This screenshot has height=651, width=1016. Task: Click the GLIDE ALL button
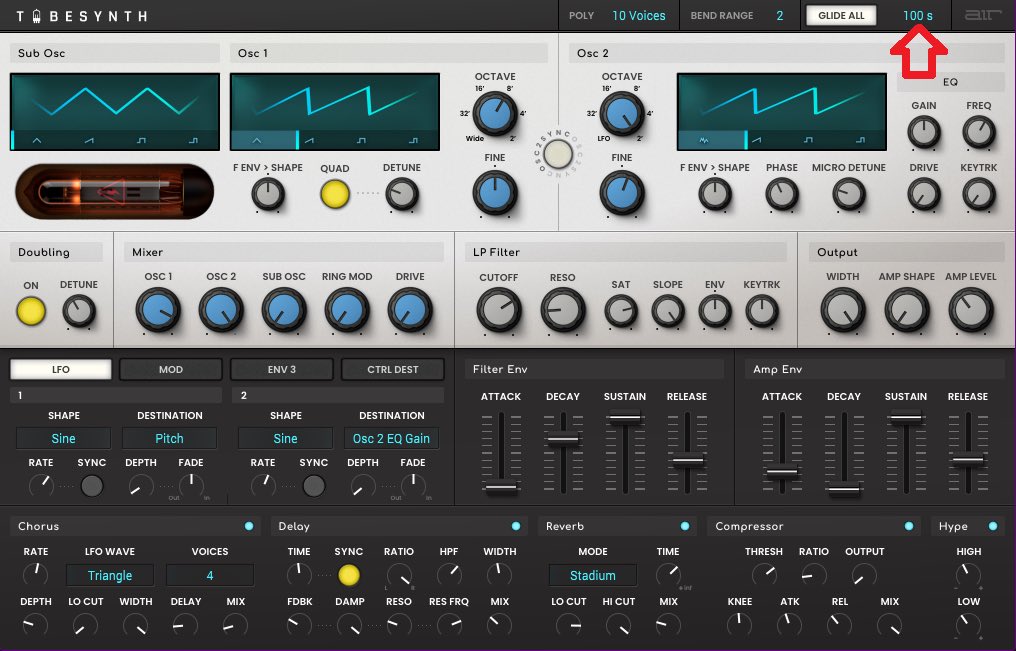840,15
